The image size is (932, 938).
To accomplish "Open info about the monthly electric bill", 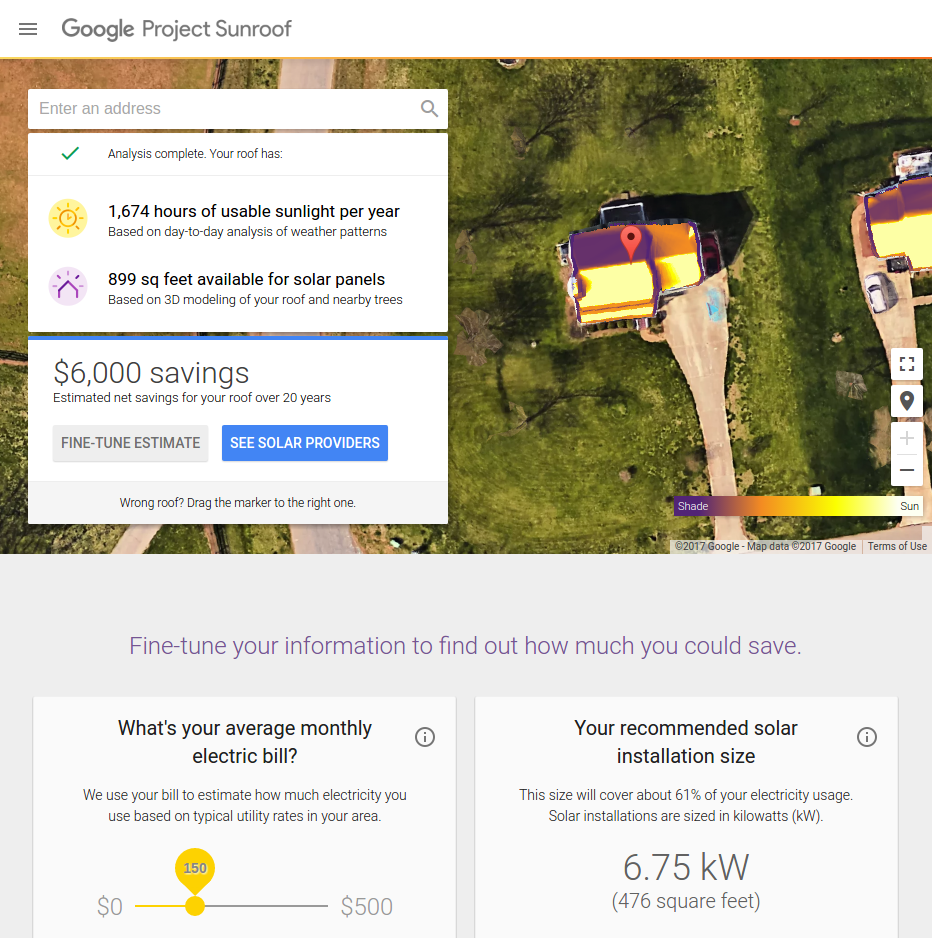I will [x=425, y=737].
